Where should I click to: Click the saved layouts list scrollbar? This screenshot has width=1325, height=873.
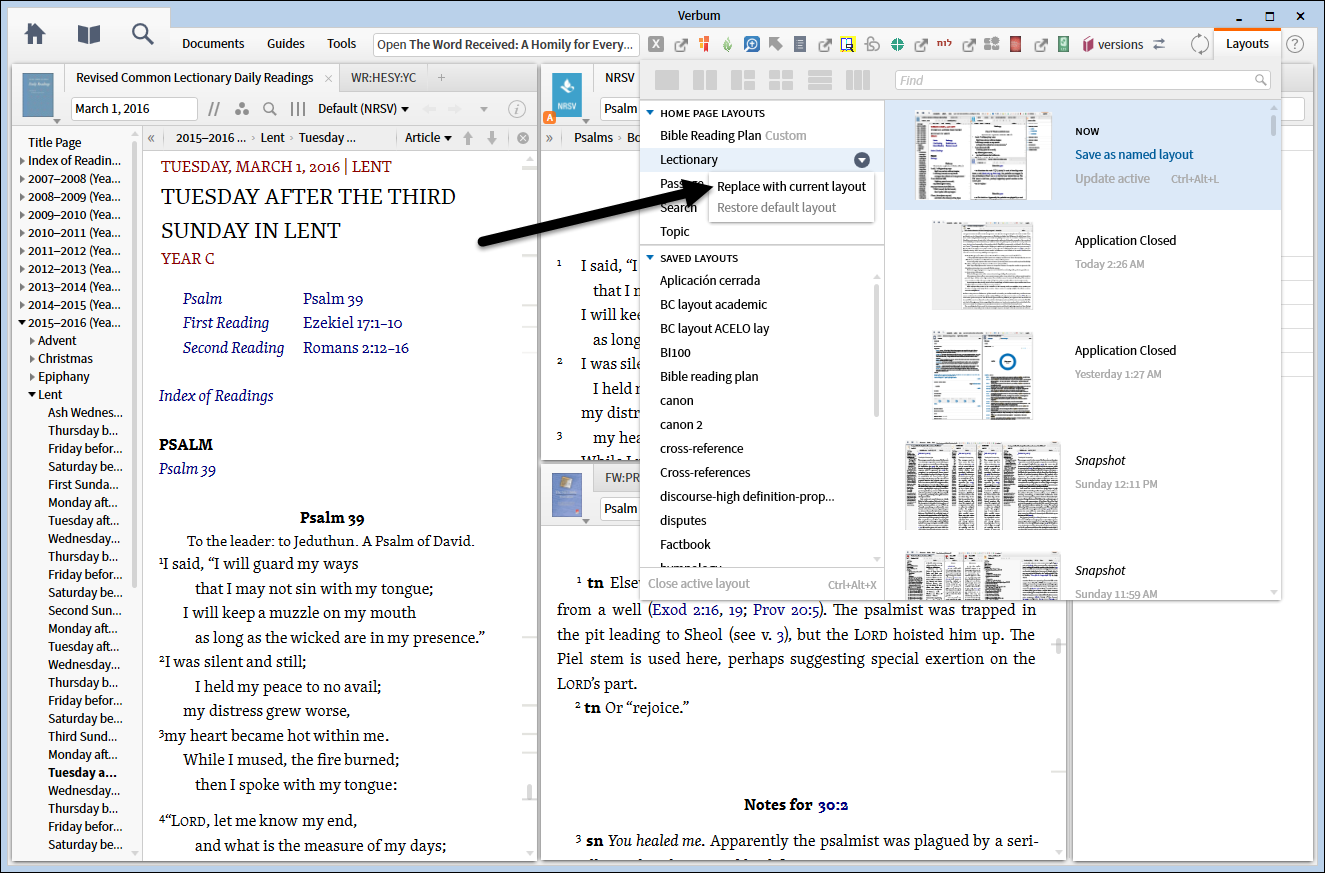tap(877, 350)
